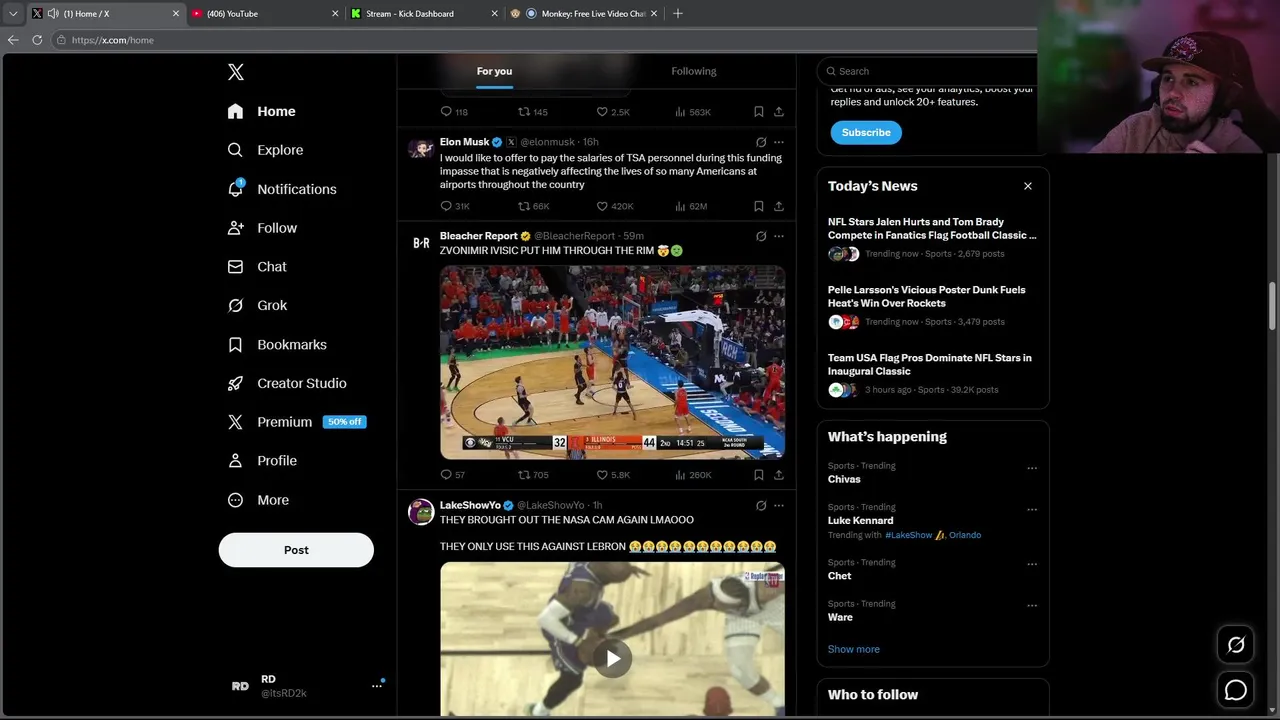This screenshot has height=720, width=1280.
Task: Switch to the Following tab
Action: (x=694, y=71)
